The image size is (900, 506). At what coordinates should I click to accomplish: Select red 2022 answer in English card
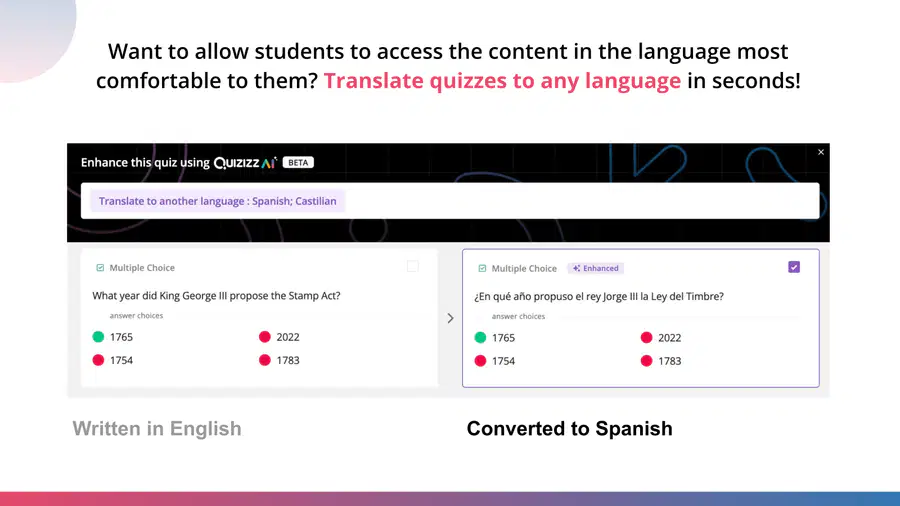pos(279,337)
